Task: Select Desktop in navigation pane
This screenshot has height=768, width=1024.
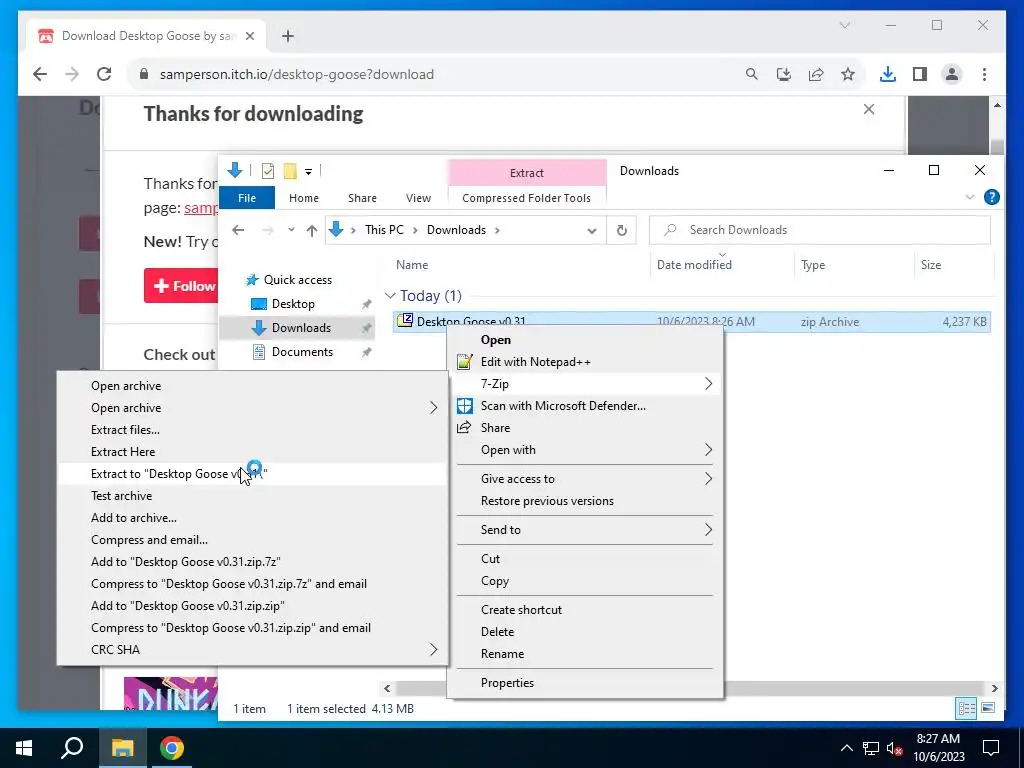Action: tap(293, 304)
